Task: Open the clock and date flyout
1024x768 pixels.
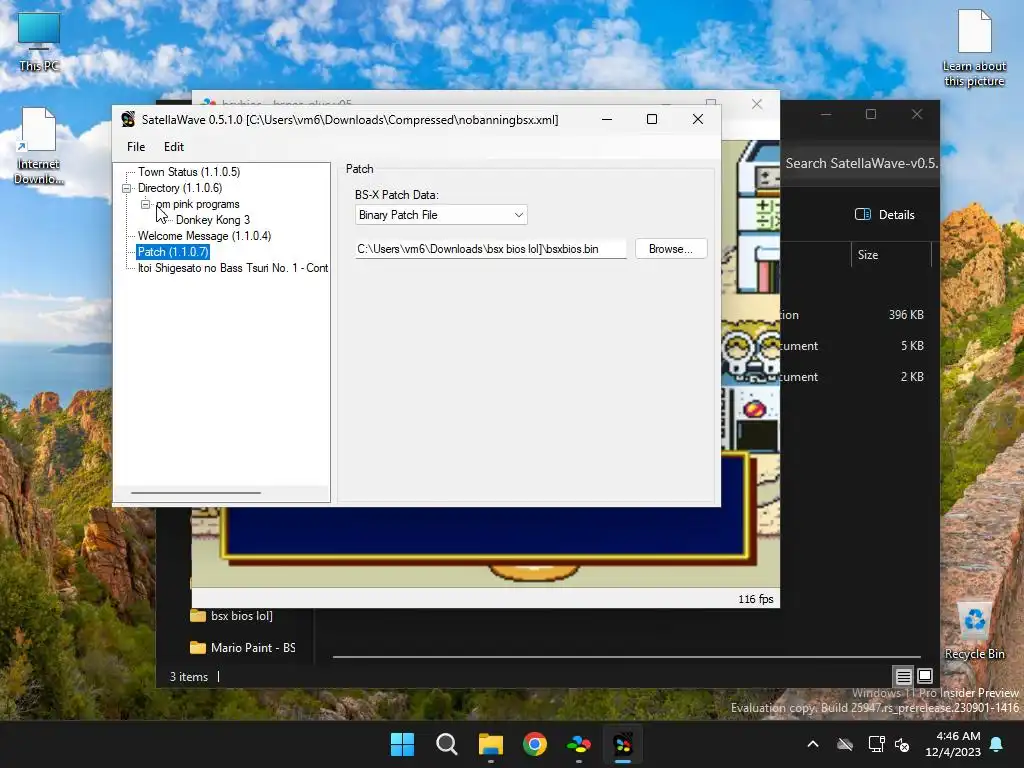Action: coord(953,744)
